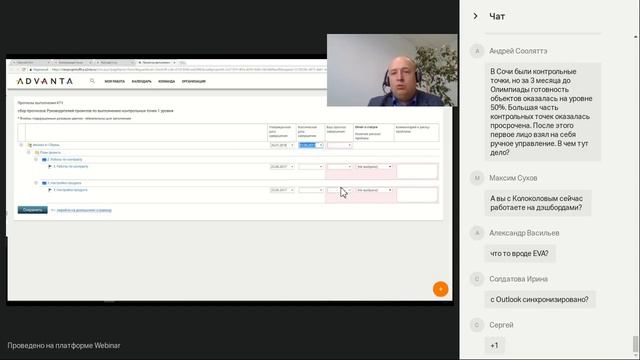
Task: Click the message 'с Outlook синхронизировано?'
Action: point(540,299)
